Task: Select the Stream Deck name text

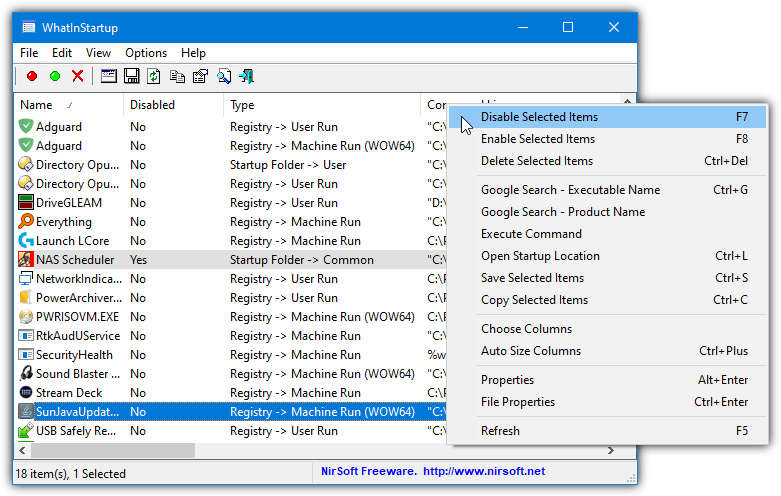Action: coord(69,392)
